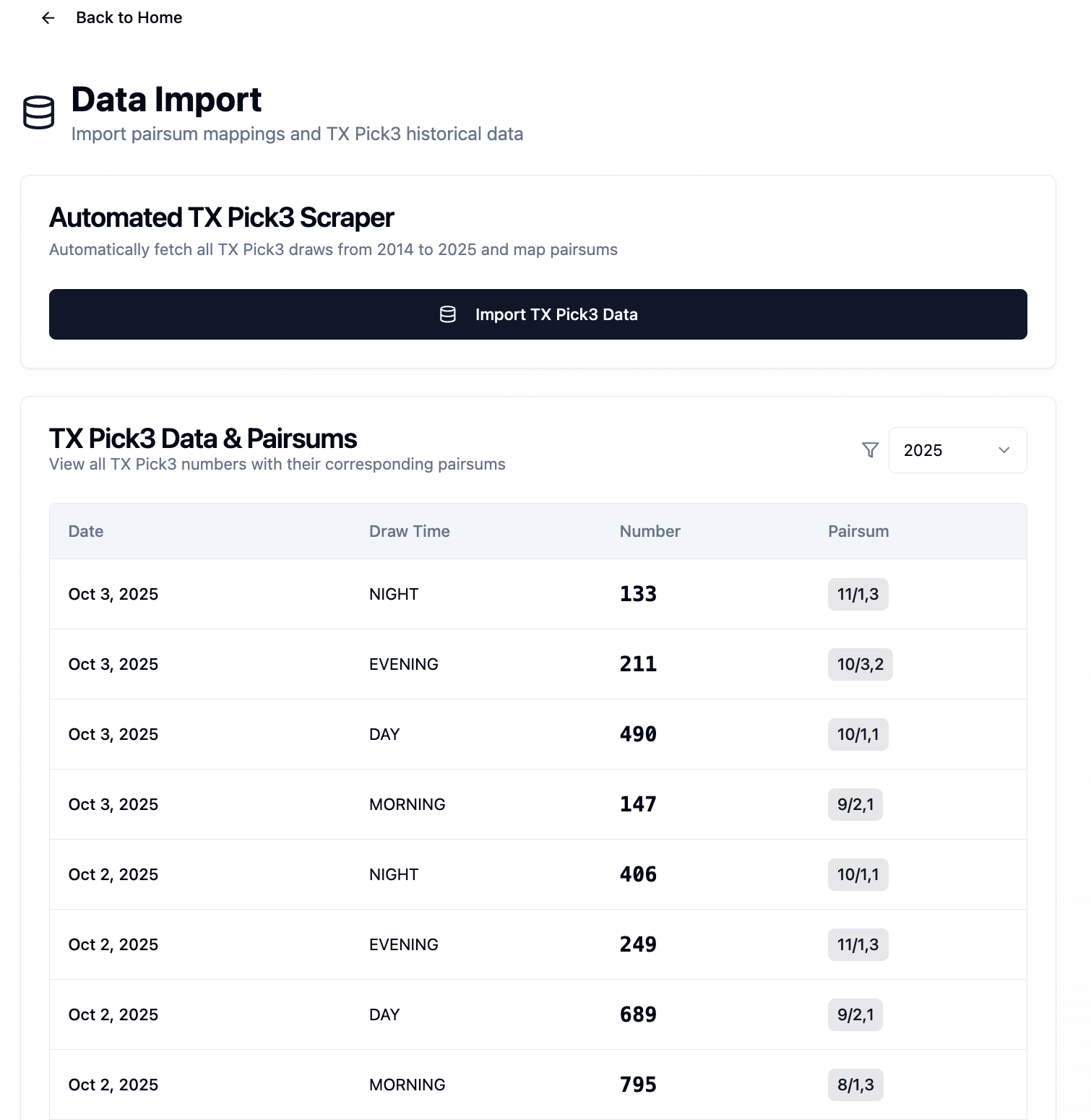The image size is (1091, 1120).
Task: Click pairsum badge for number 249
Action: point(858,944)
